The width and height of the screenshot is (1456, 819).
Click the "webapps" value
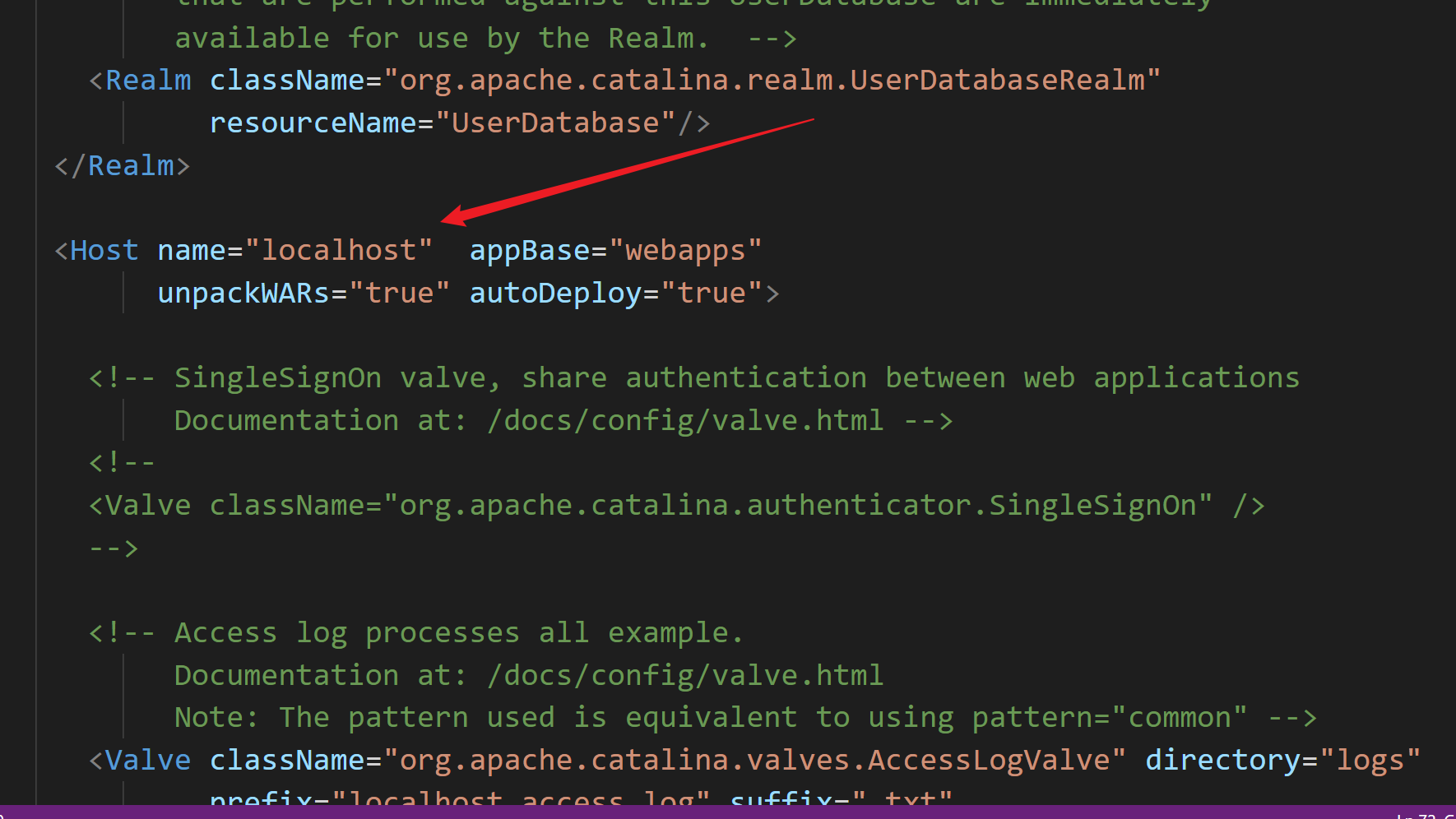click(x=685, y=251)
